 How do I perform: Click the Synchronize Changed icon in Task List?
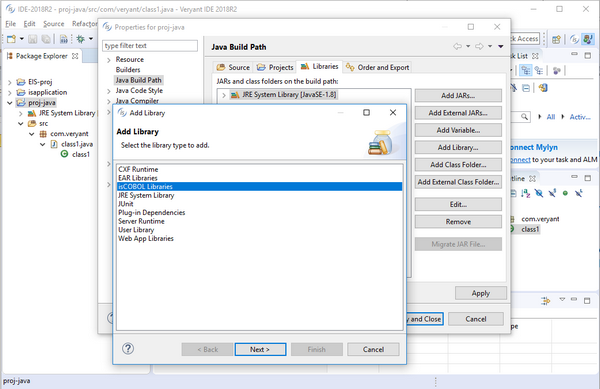click(543, 88)
